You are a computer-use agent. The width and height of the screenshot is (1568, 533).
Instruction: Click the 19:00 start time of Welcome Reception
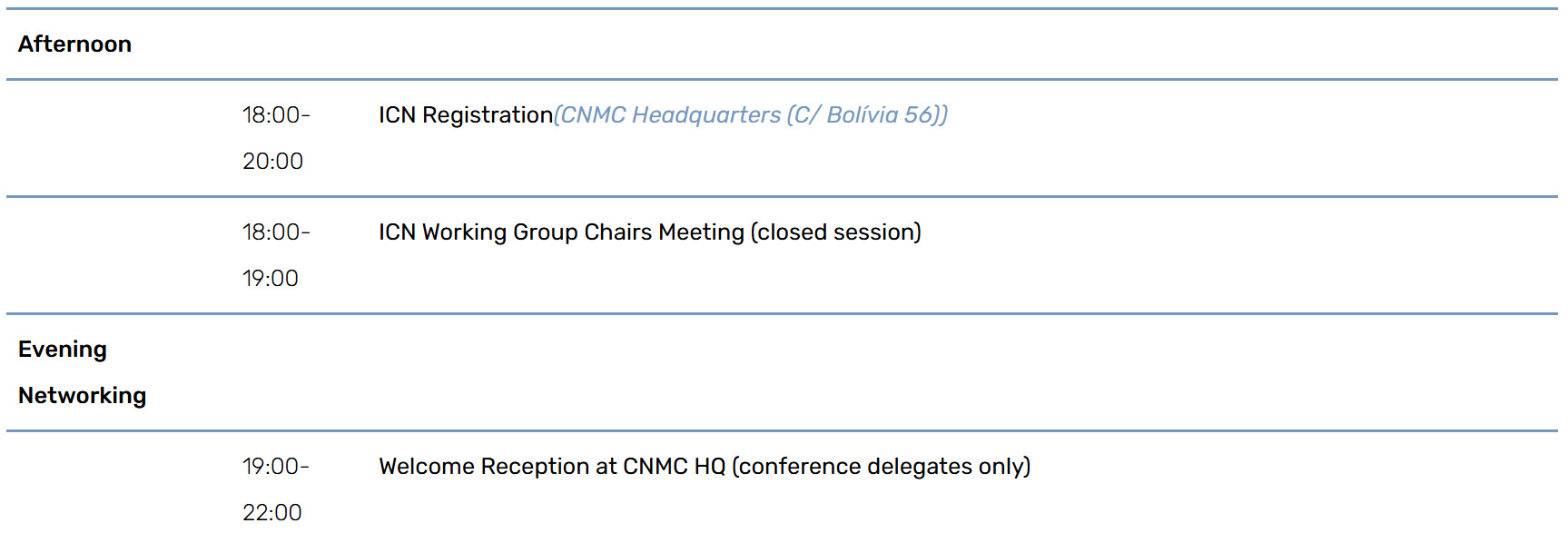(x=272, y=467)
